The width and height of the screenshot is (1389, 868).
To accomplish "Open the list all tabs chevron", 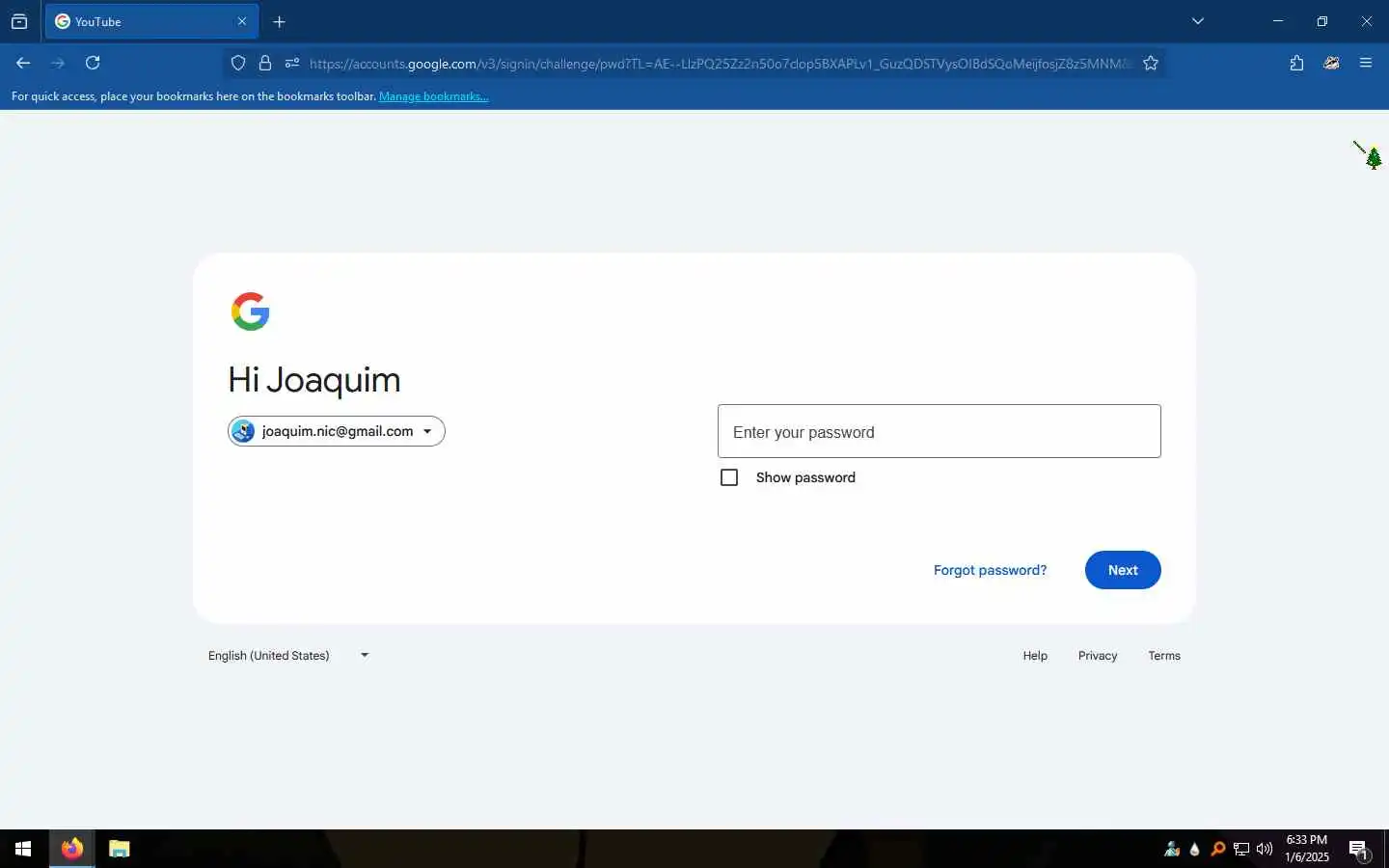I will click(1198, 21).
